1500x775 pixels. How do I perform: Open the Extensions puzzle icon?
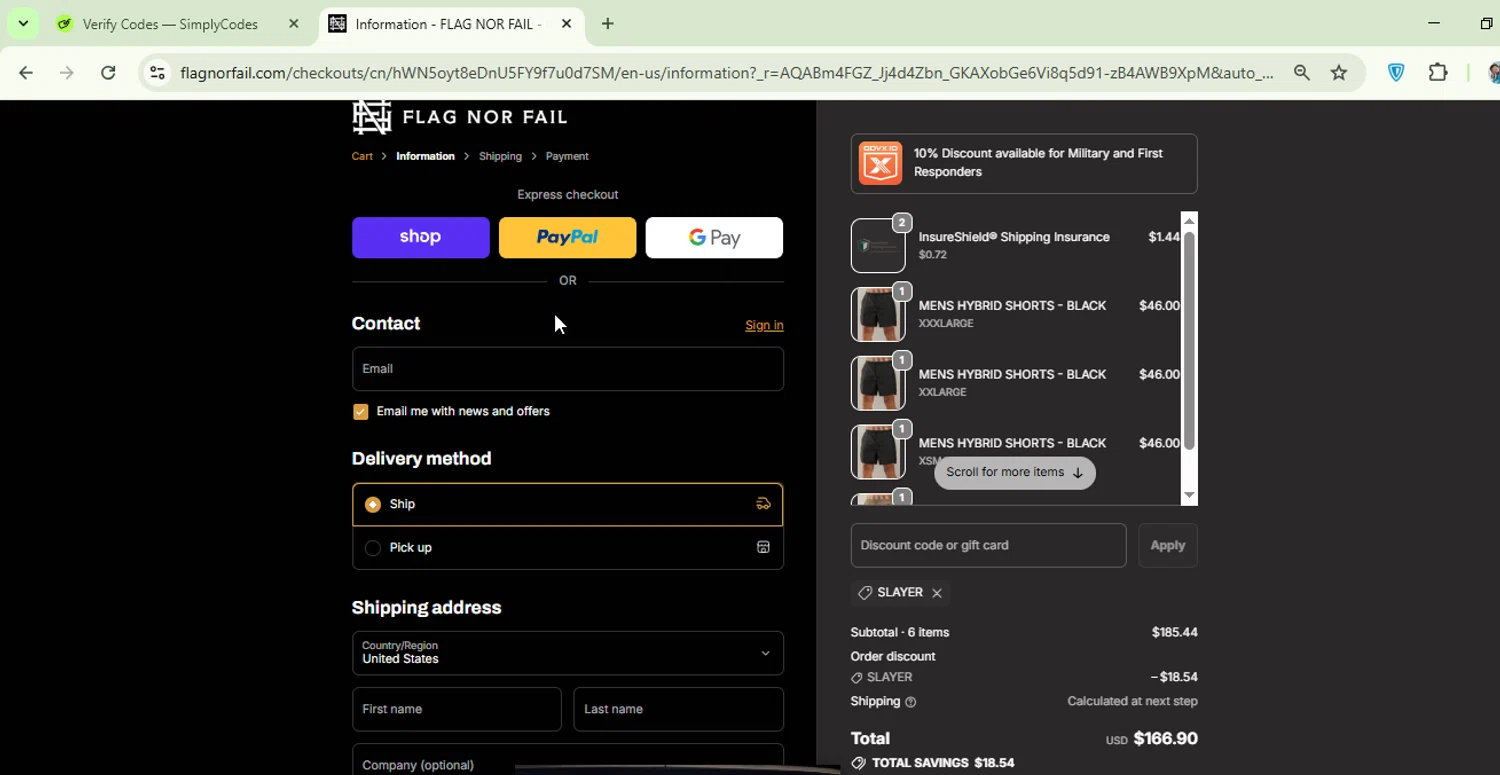1438,73
